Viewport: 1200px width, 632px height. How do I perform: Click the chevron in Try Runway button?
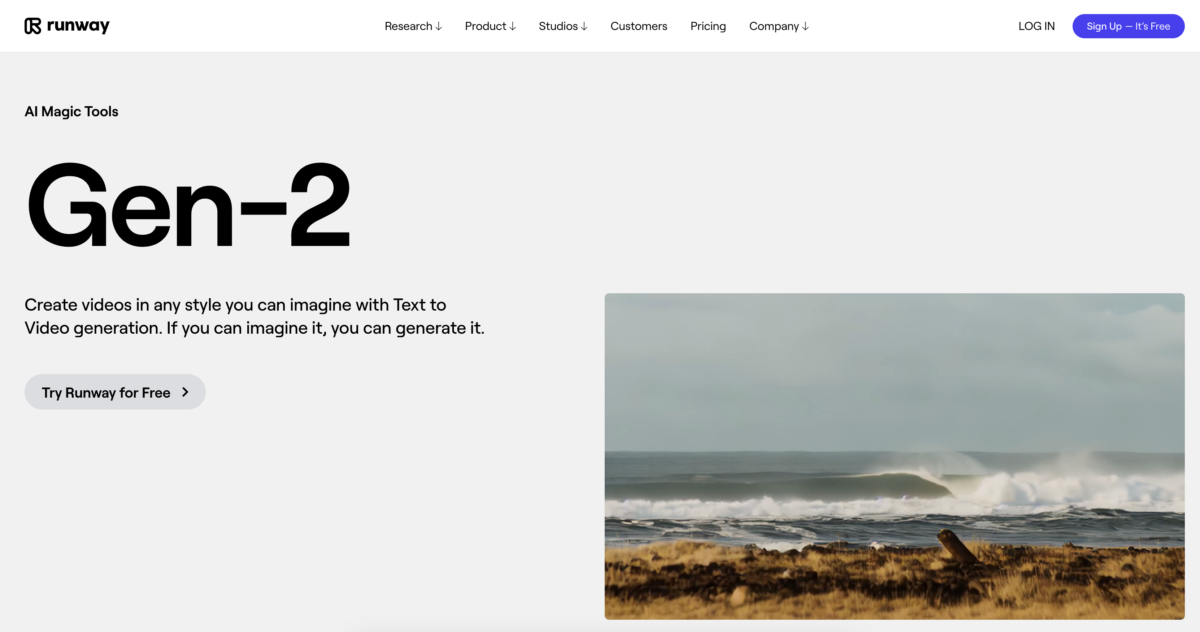coord(185,392)
